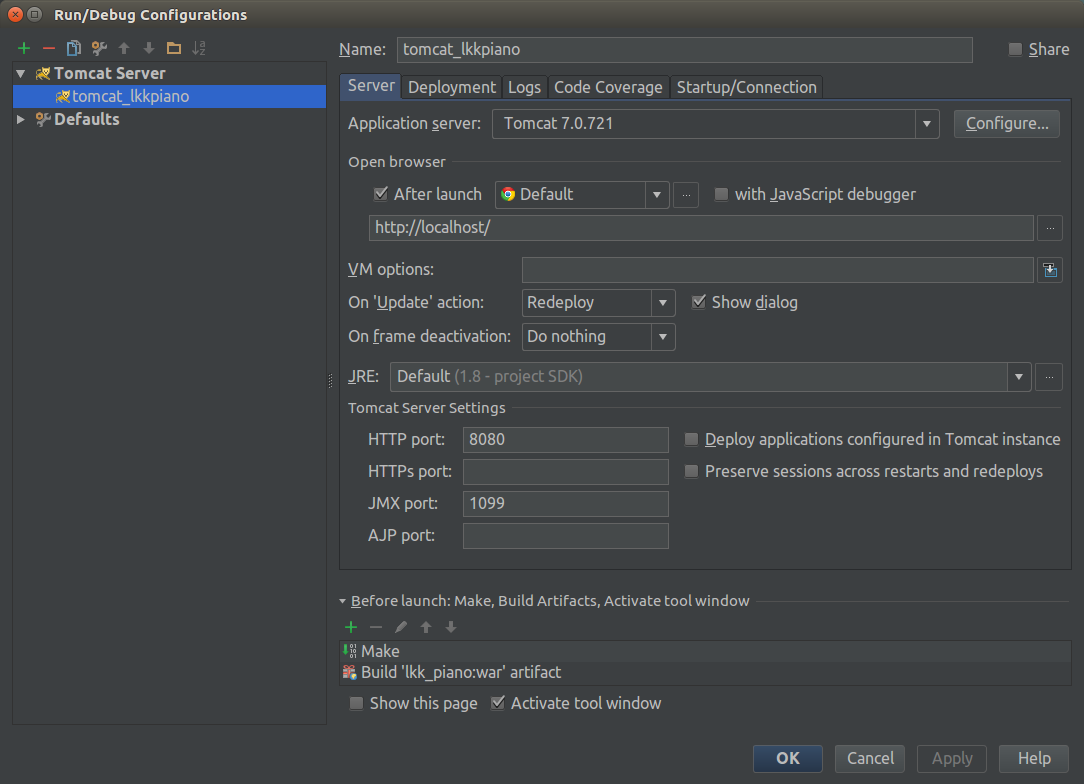Open the JRE browse ellipsis button
This screenshot has width=1084, height=784.
click(x=1049, y=377)
